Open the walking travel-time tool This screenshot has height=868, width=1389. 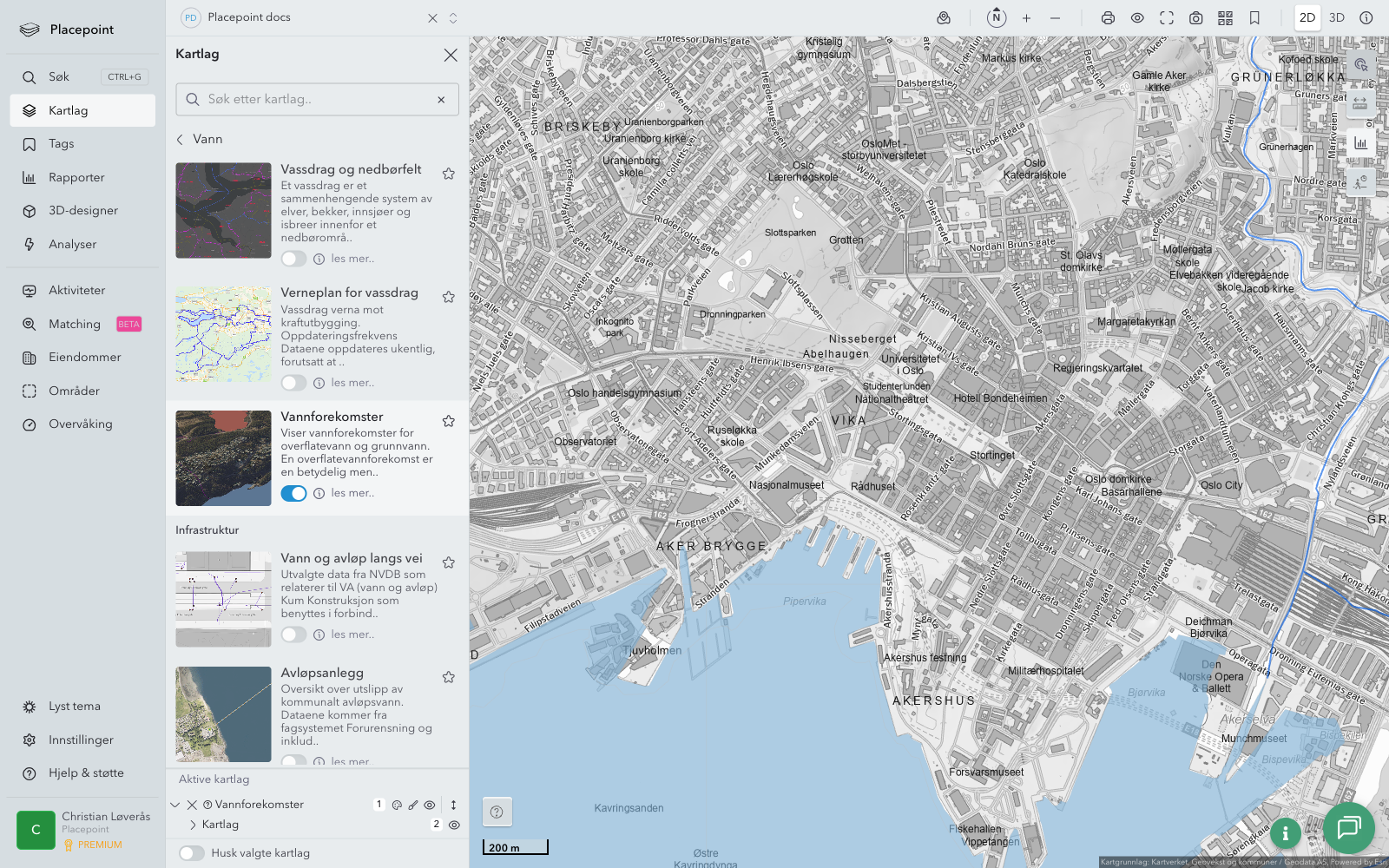pyautogui.click(x=1359, y=181)
